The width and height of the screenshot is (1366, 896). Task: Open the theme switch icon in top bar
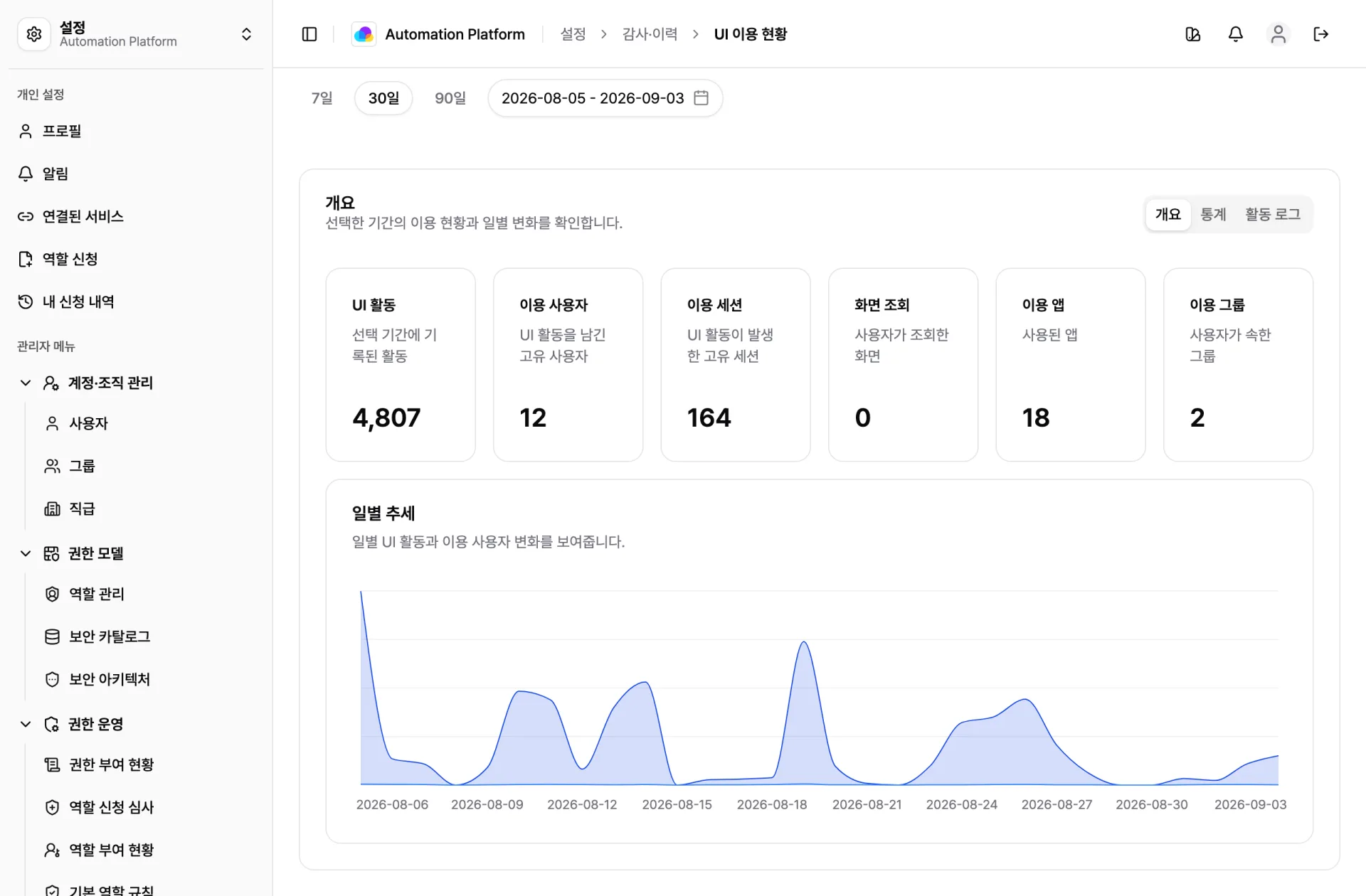tap(1193, 34)
